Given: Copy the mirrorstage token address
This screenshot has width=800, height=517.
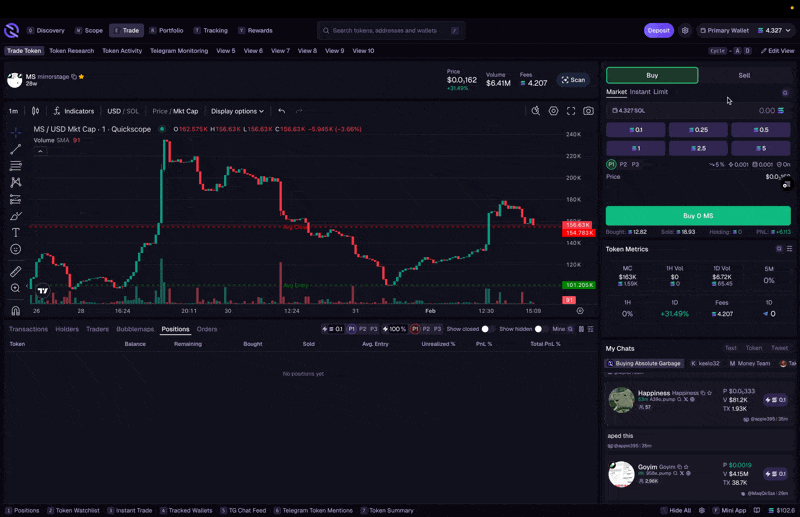Looking at the screenshot, I should pyautogui.click(x=74, y=77).
